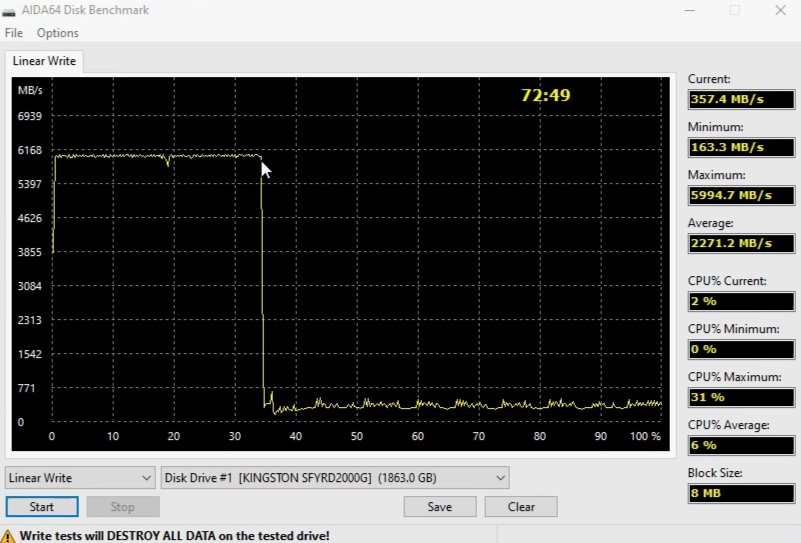Close the AIDA64 Disk Benchmark window
This screenshot has height=543, width=801.
(781, 10)
